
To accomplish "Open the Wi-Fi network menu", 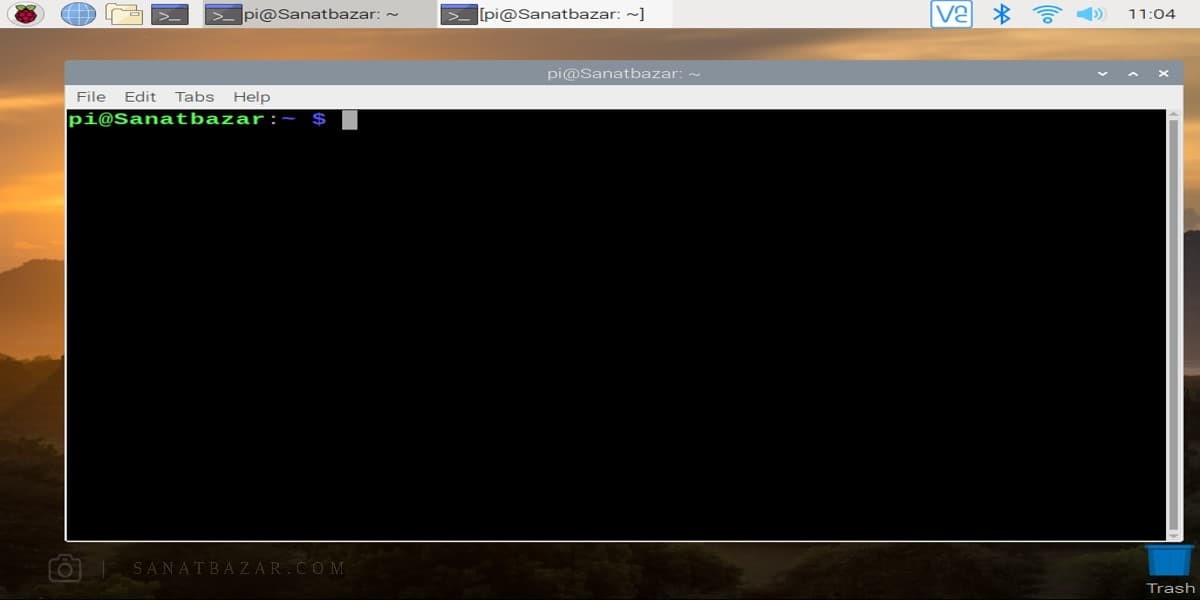I will click(1047, 14).
